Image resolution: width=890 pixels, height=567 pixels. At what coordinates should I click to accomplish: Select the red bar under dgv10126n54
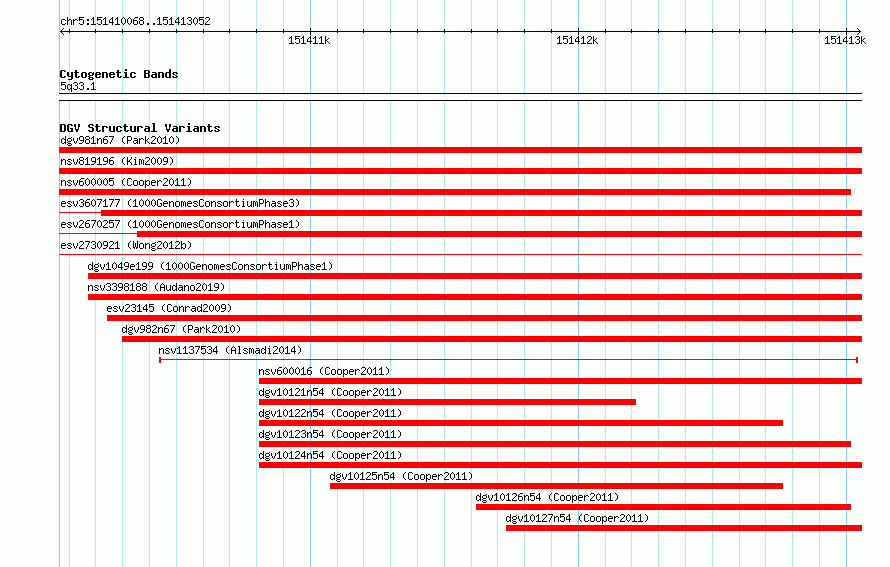click(x=663, y=507)
